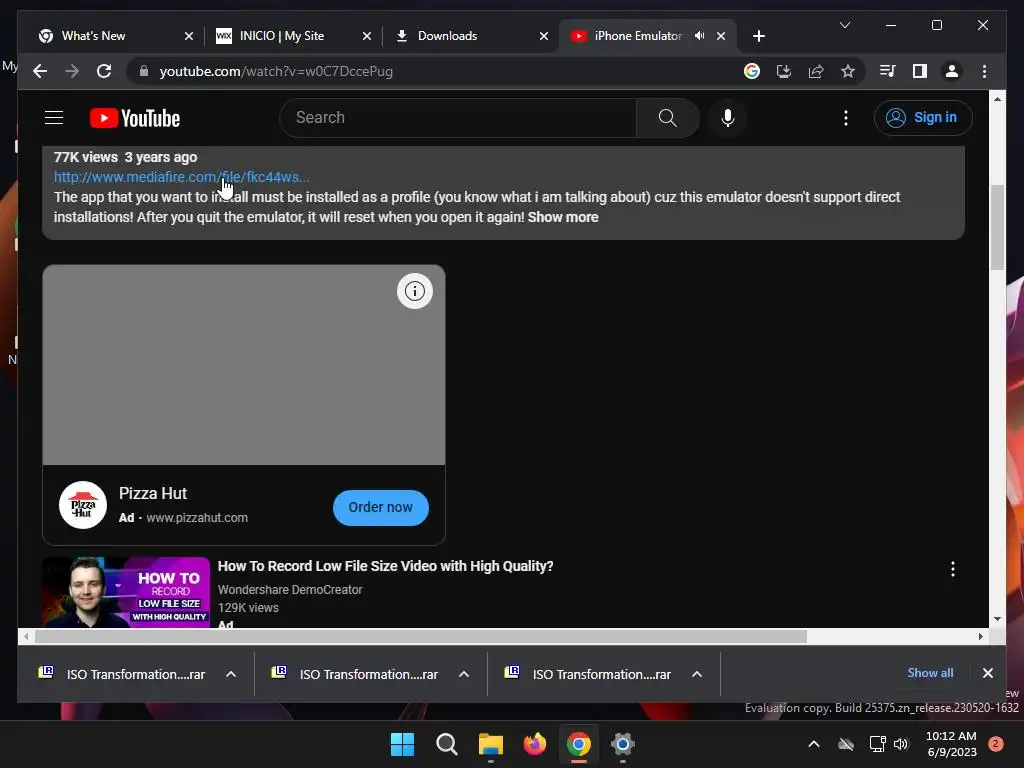Viewport: 1024px width, 768px height.
Task: Click the Pizza Hut logo avatar
Action: point(83,505)
